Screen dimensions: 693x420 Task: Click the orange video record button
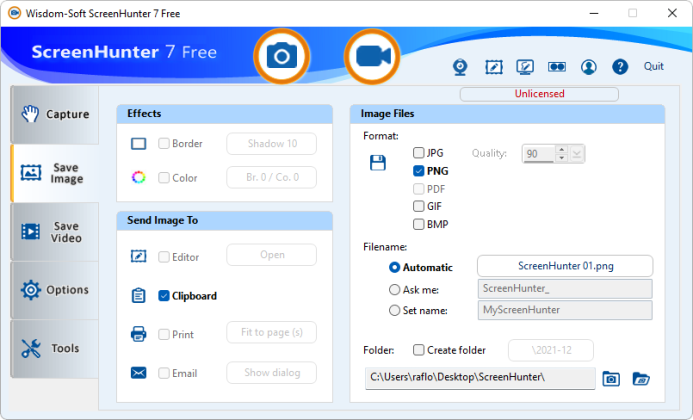click(x=372, y=56)
